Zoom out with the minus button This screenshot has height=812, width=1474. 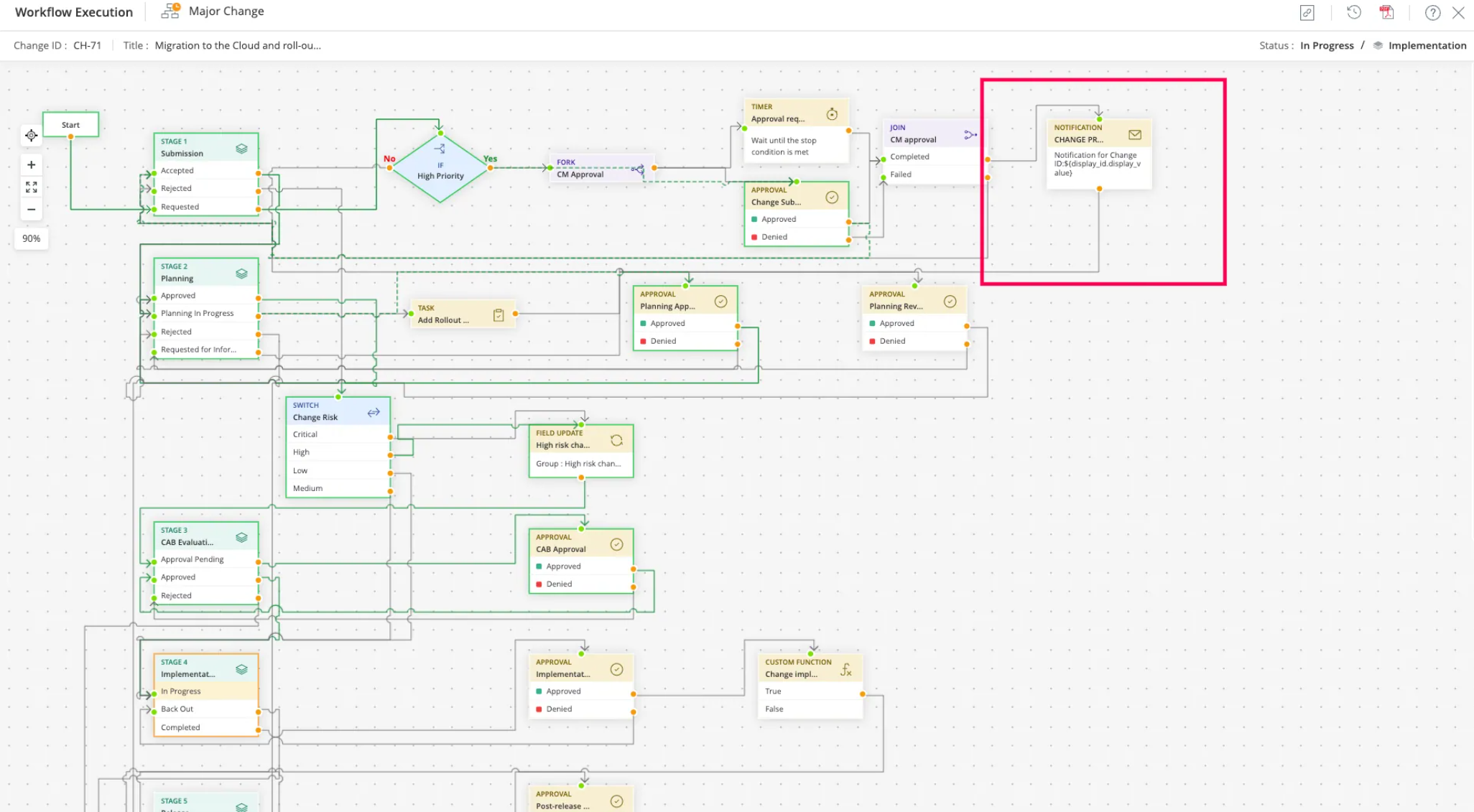click(x=31, y=209)
